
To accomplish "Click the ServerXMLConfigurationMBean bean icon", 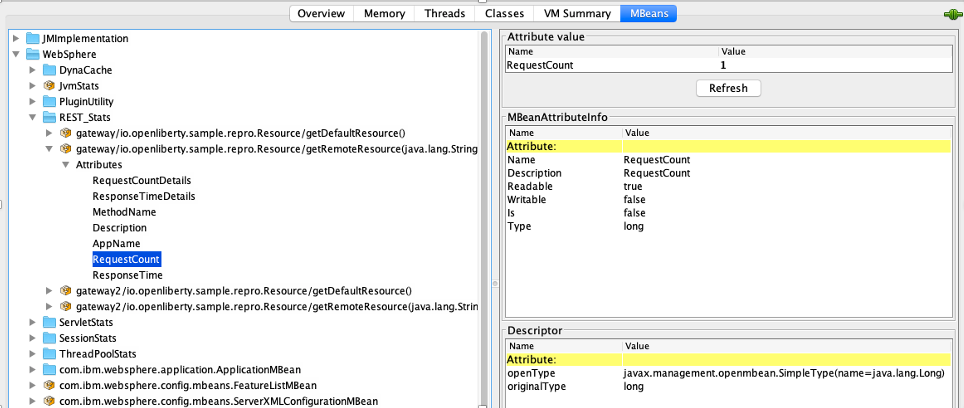I will [x=49, y=401].
